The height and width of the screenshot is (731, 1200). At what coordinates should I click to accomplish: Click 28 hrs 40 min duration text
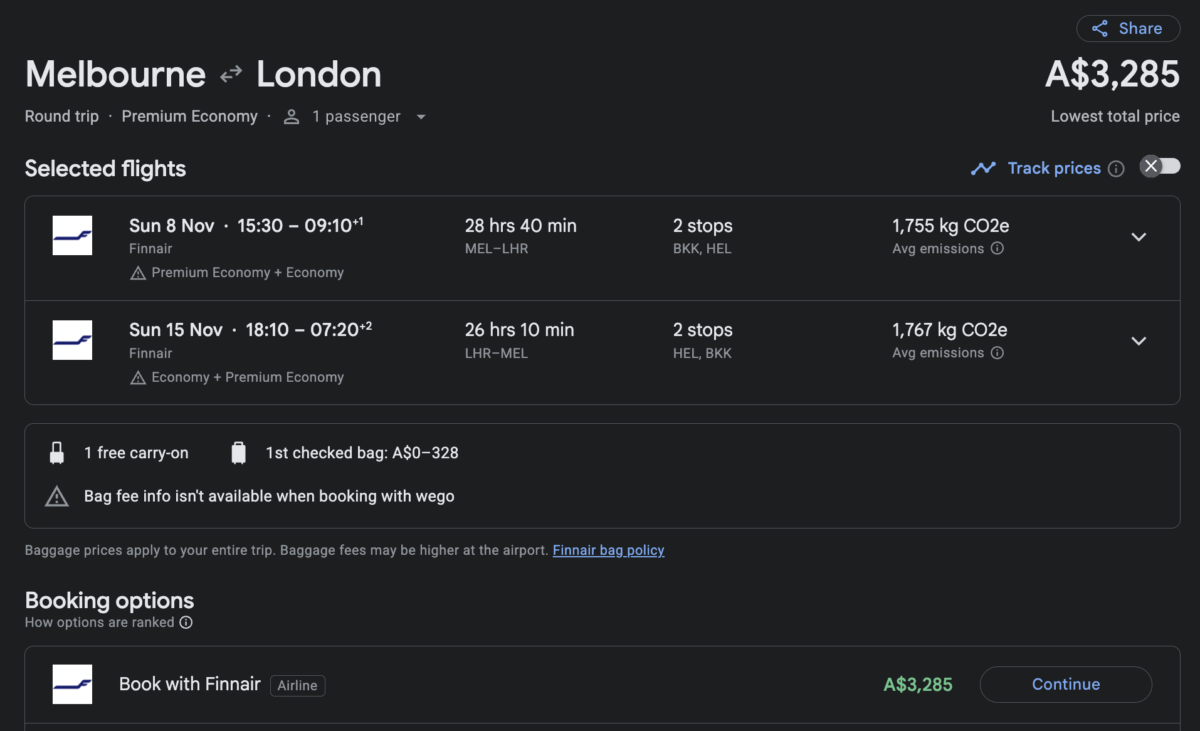pos(521,226)
